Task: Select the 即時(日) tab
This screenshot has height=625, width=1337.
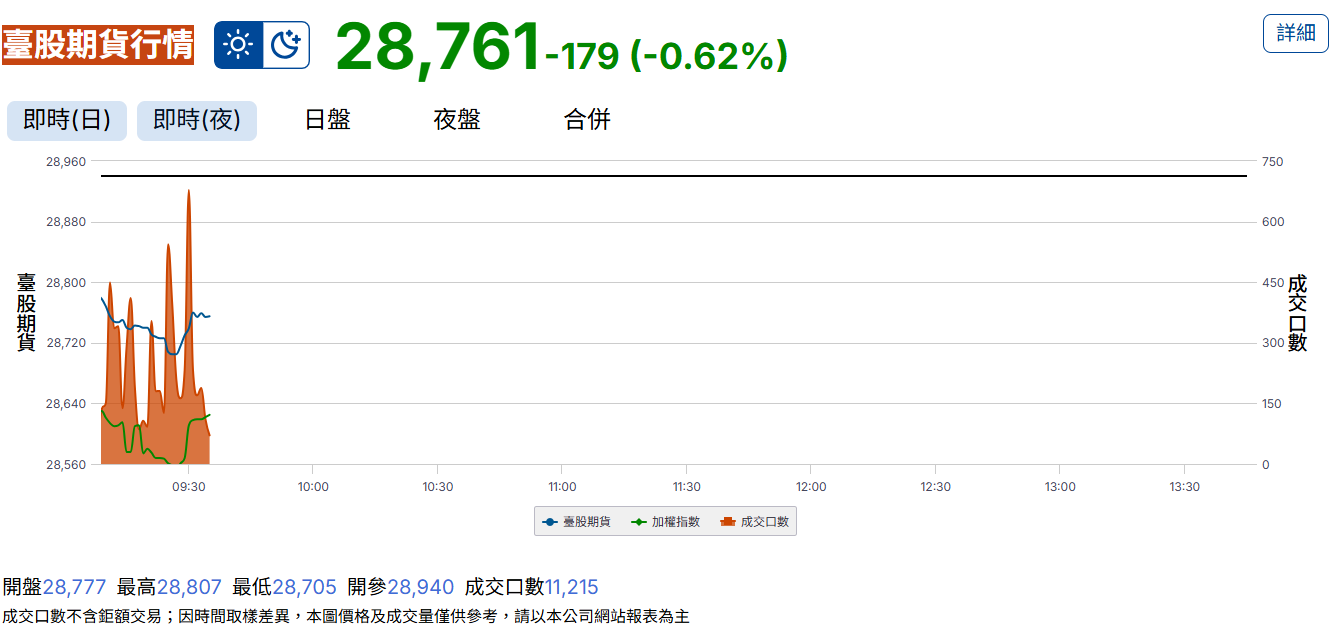Action: click(x=67, y=121)
